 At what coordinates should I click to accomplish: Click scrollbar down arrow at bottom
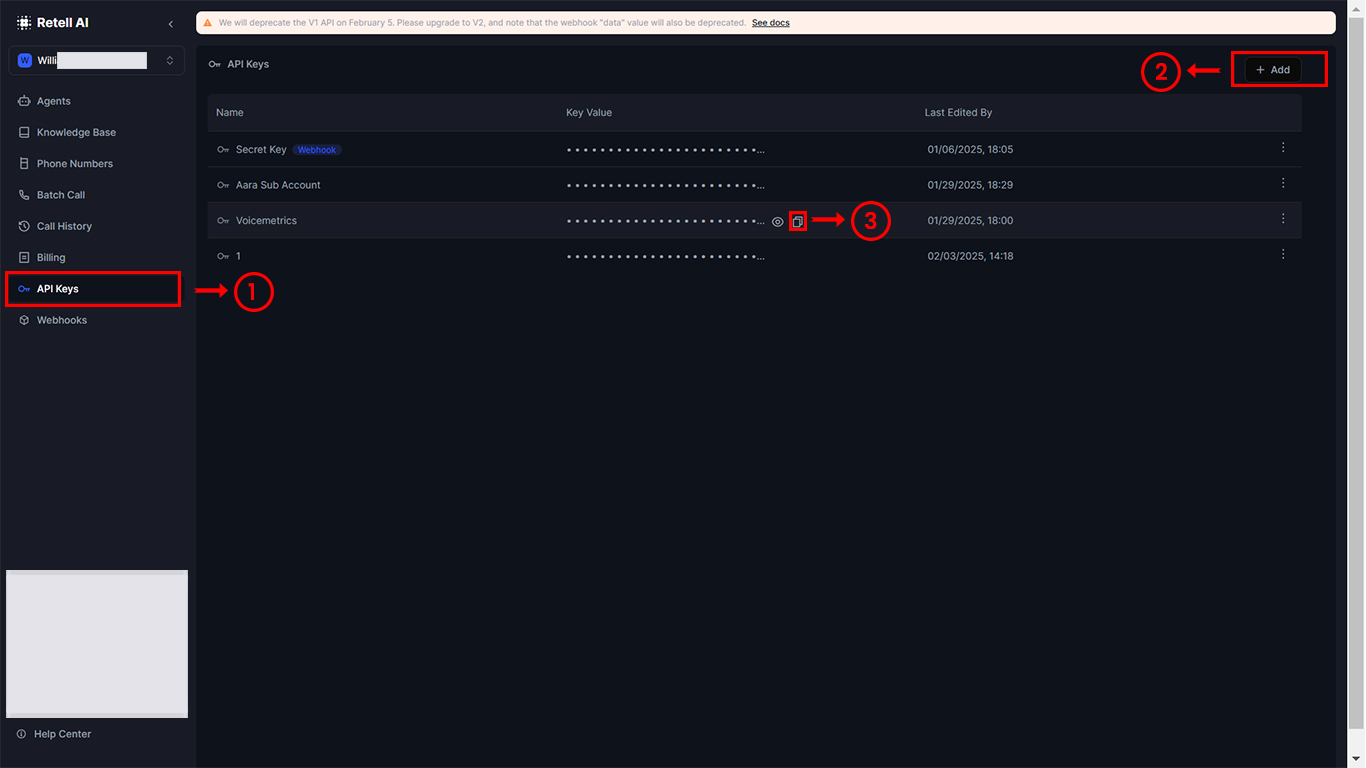point(1357,760)
